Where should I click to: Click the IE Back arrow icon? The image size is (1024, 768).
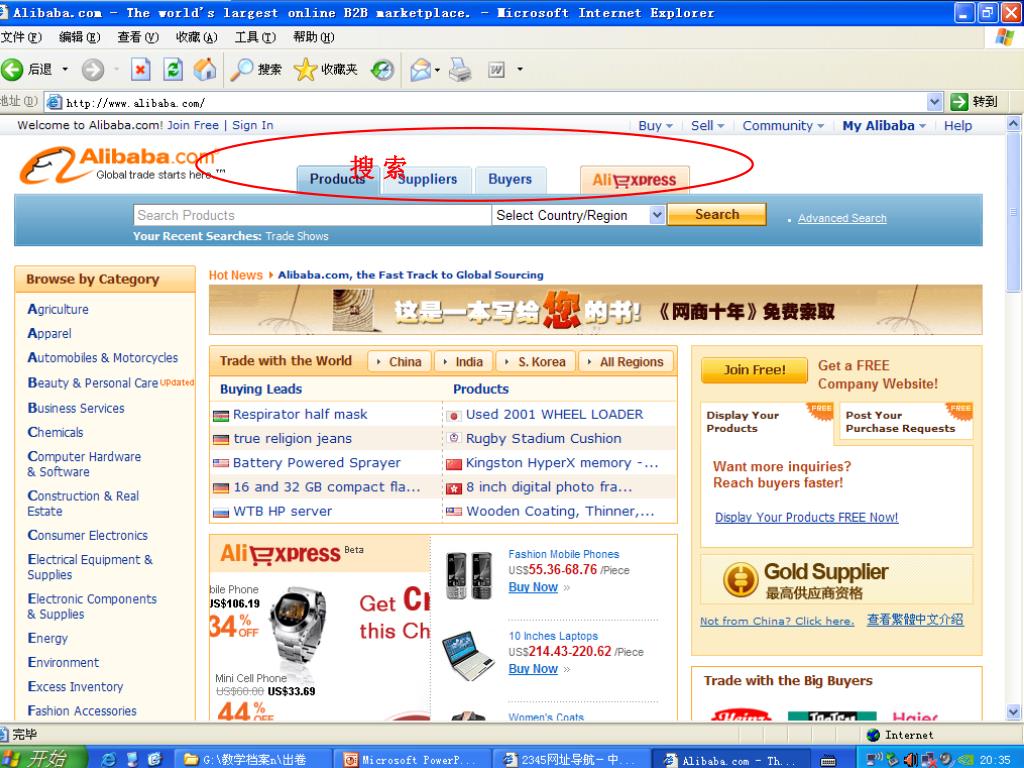[x=12, y=69]
